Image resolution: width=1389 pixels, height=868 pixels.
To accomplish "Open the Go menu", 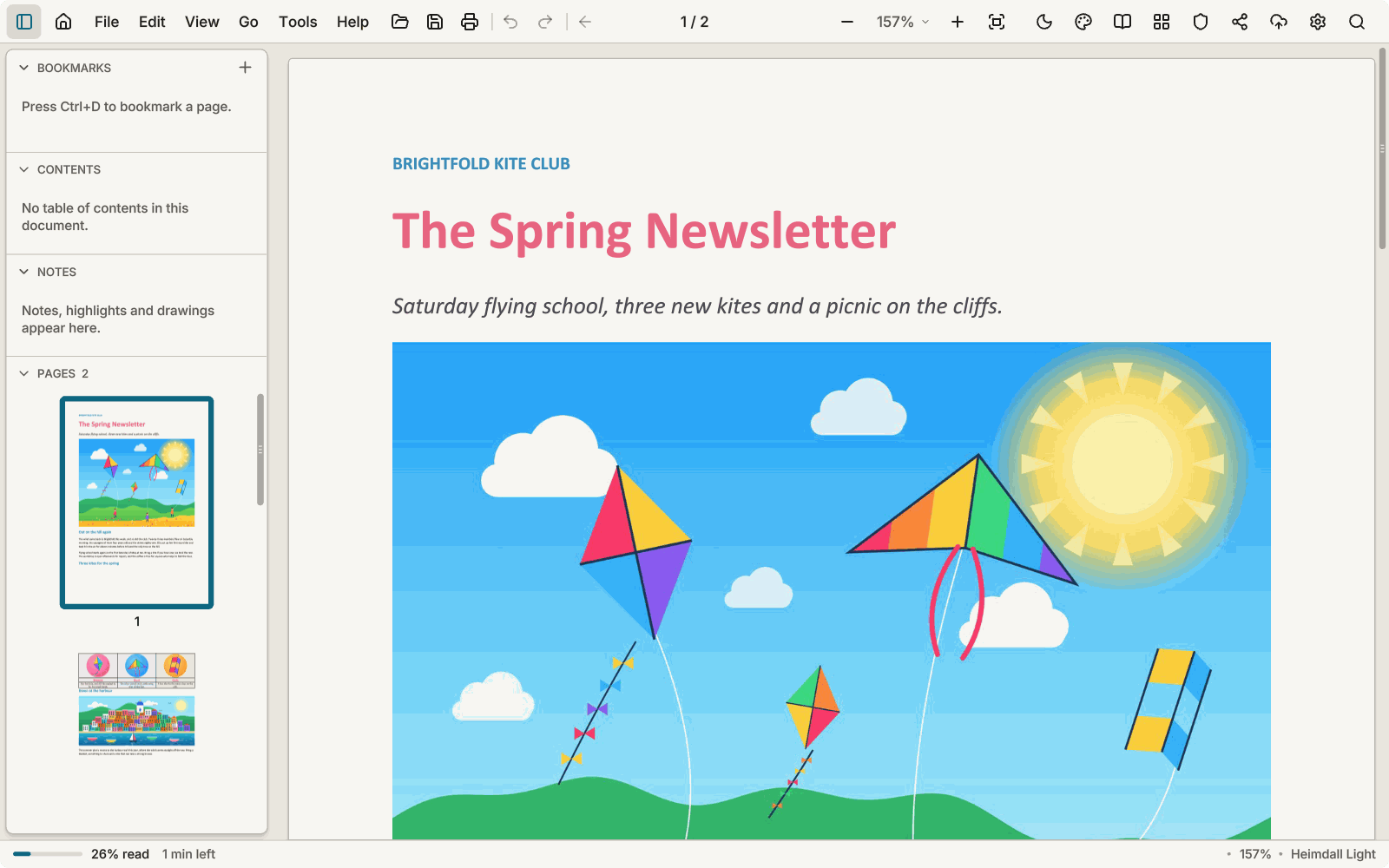I will click(248, 22).
